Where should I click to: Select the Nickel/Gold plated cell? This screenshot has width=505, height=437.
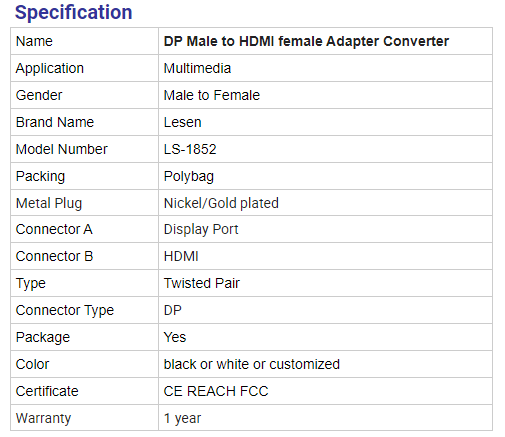[221, 203]
